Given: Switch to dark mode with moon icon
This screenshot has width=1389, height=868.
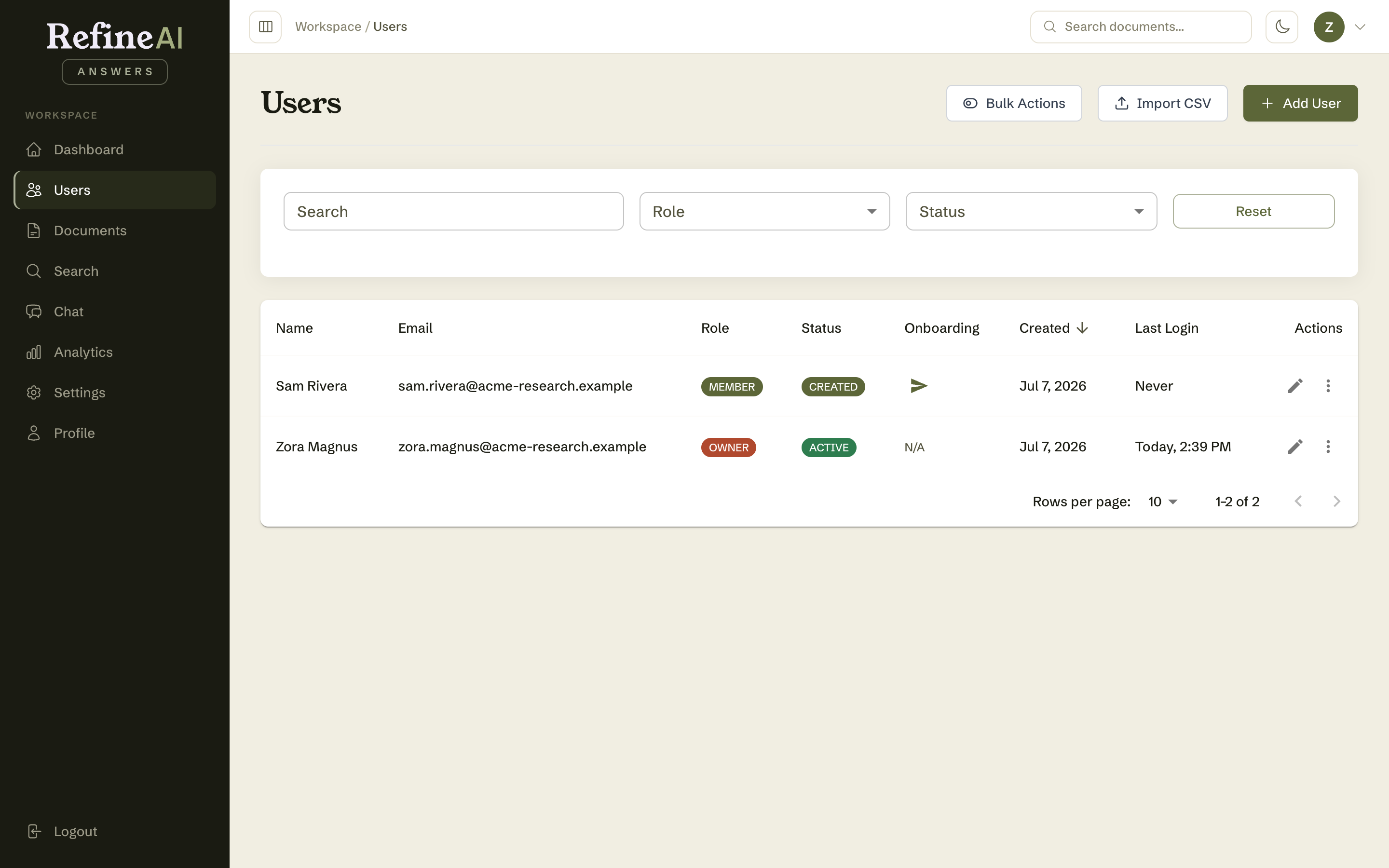Looking at the screenshot, I should coord(1281,27).
